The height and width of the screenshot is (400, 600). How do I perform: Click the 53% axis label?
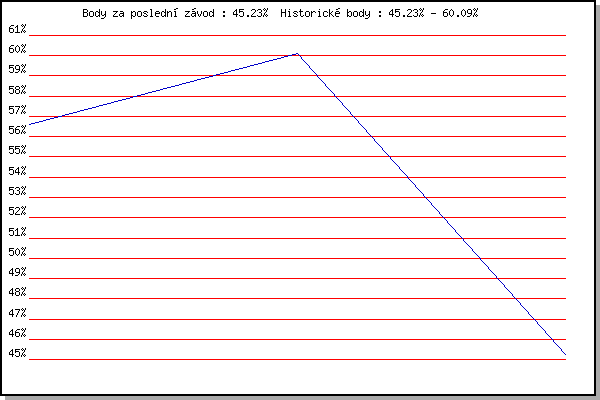(17, 191)
